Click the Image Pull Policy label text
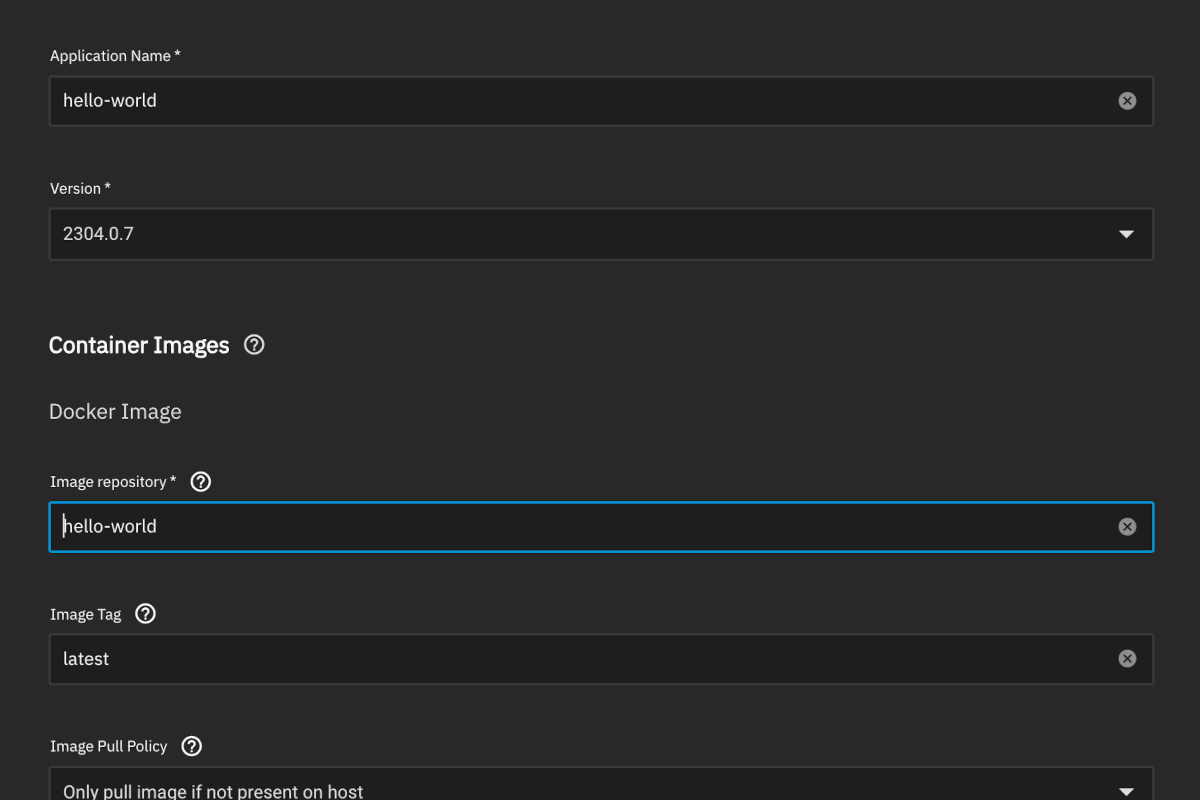1200x800 pixels. coord(109,746)
